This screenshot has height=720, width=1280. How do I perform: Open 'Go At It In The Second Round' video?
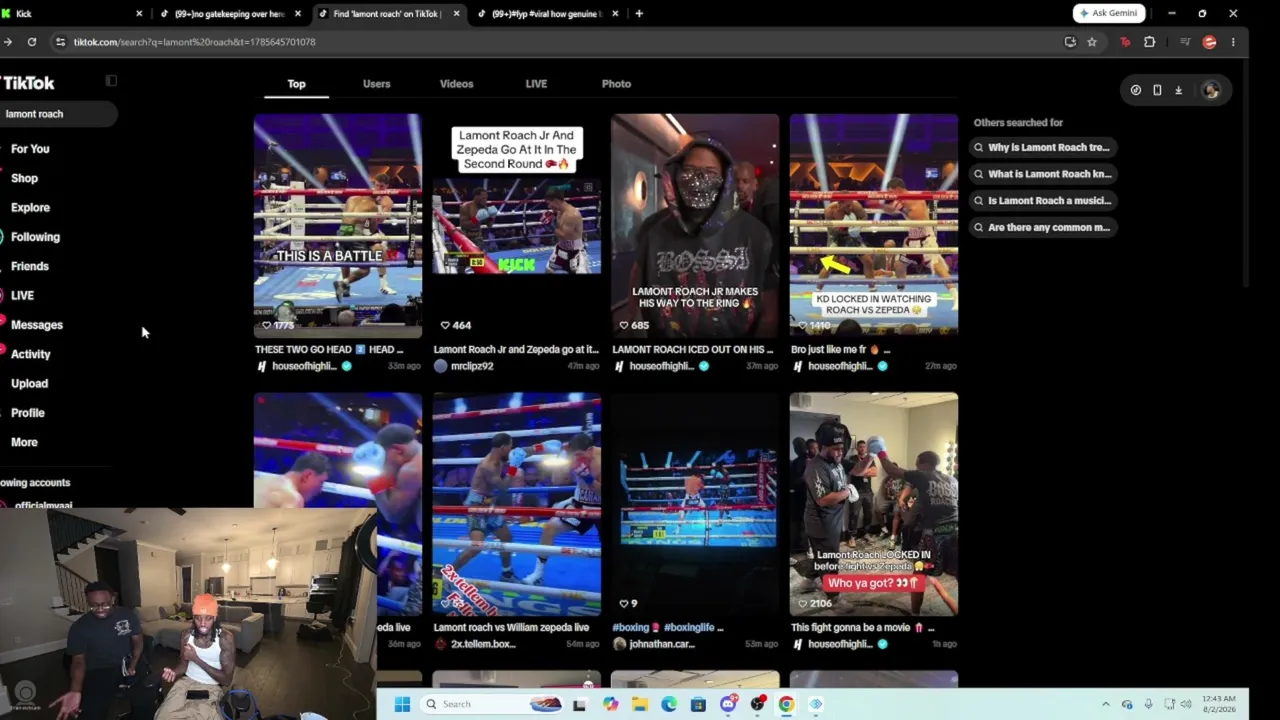click(517, 225)
